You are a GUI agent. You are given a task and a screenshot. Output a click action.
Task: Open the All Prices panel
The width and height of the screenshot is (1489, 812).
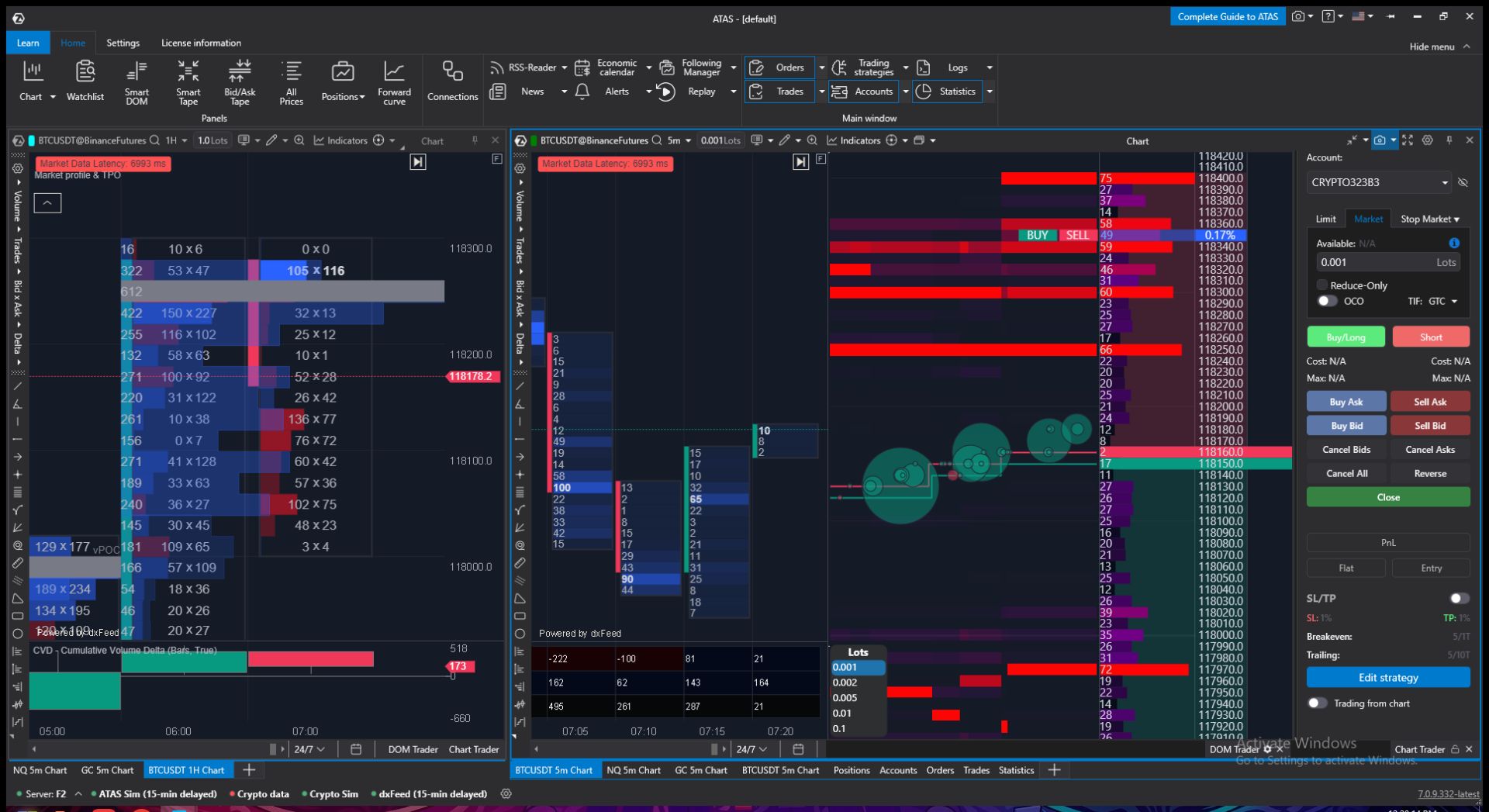(291, 82)
